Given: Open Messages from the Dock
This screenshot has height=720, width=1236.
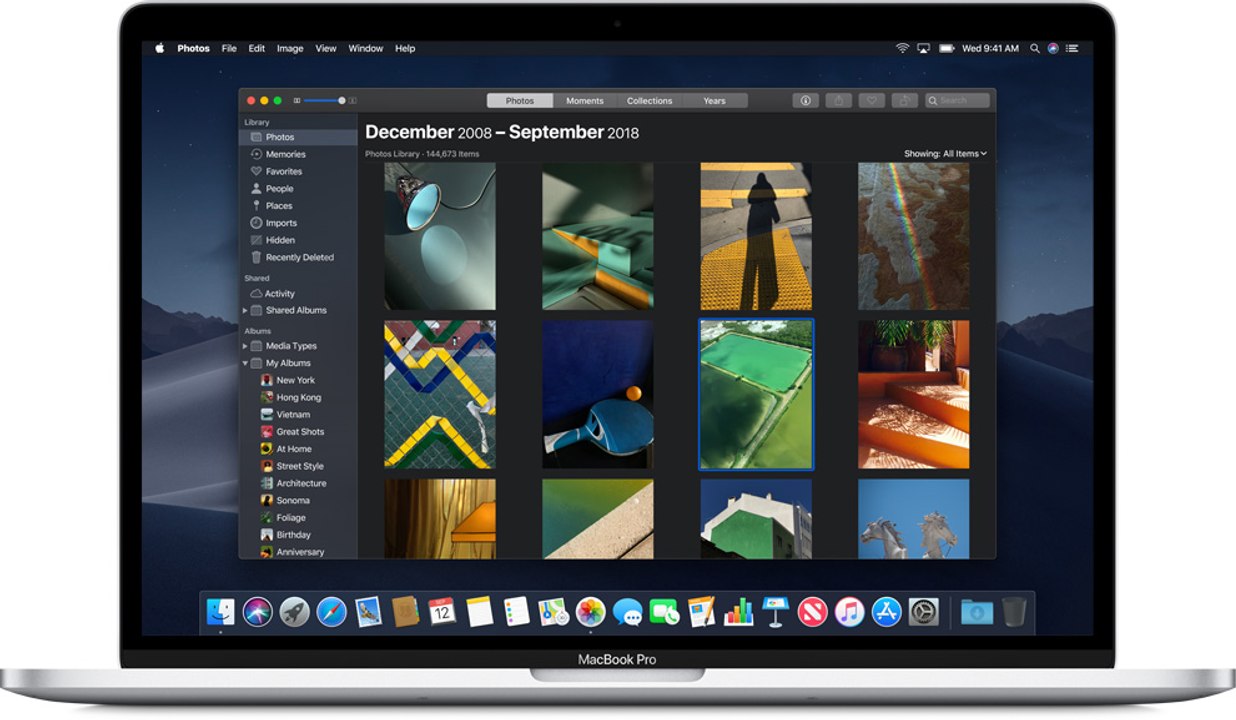Looking at the screenshot, I should [628, 611].
